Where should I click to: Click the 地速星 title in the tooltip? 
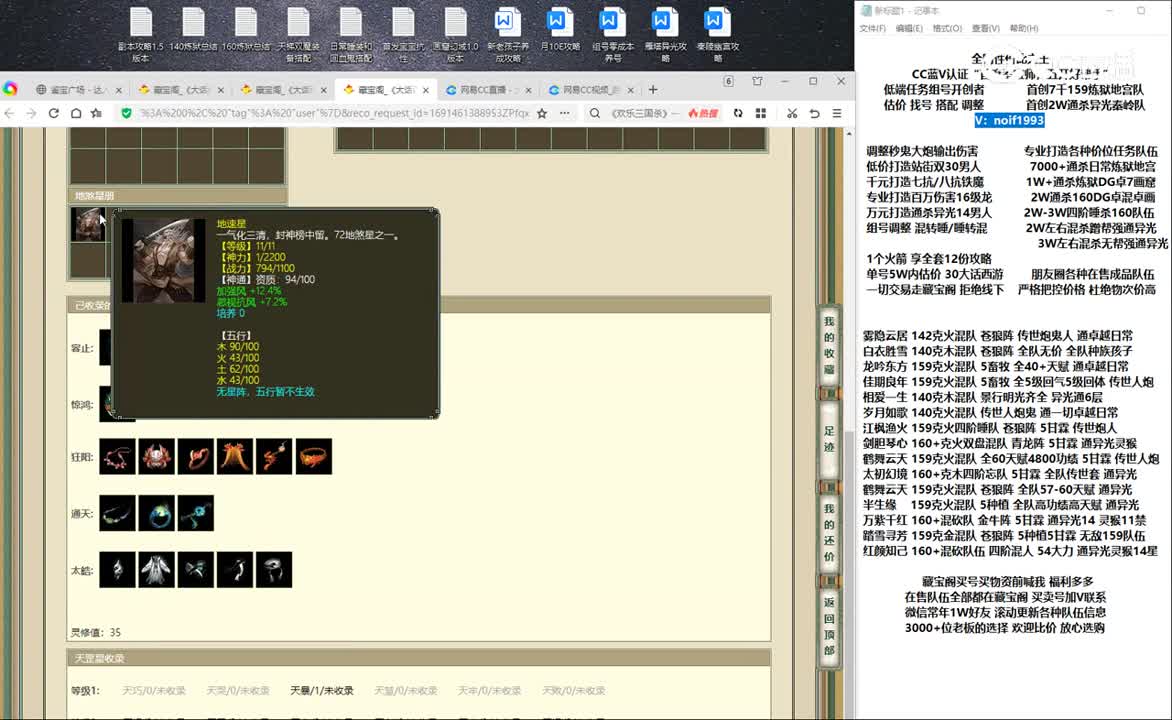231,224
